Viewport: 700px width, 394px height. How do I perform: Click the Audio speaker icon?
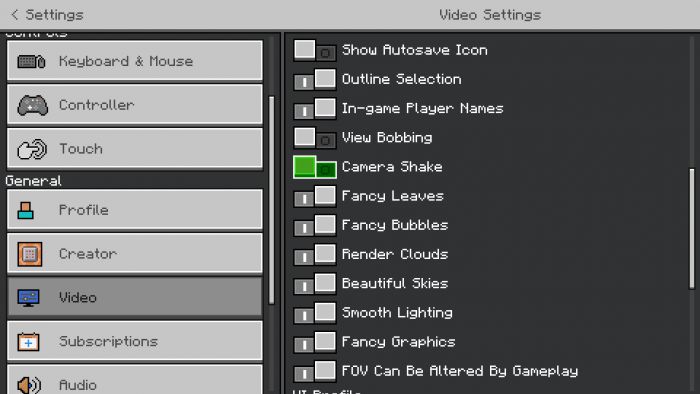[29, 385]
